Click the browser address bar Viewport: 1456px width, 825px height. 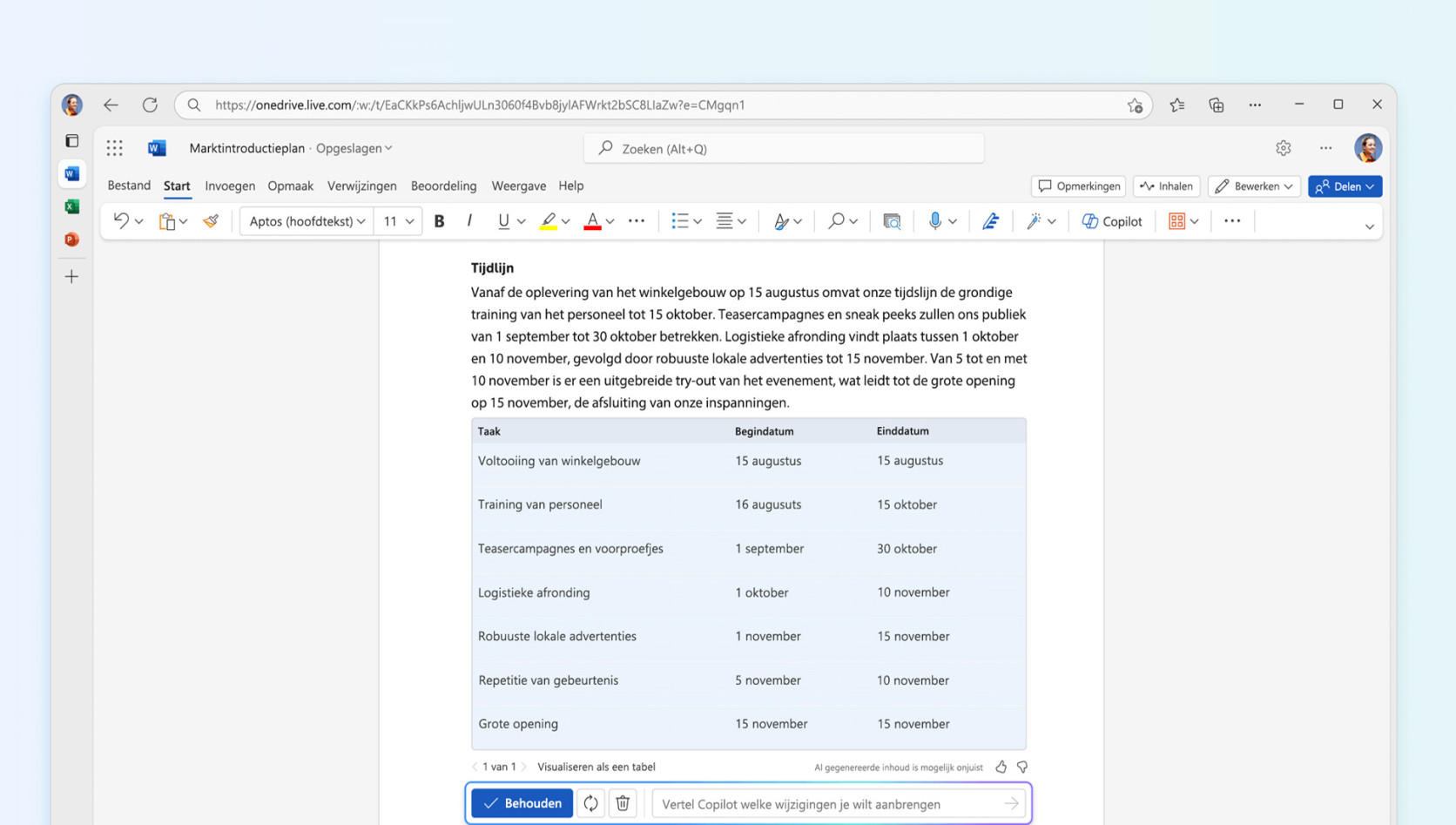[x=664, y=105]
